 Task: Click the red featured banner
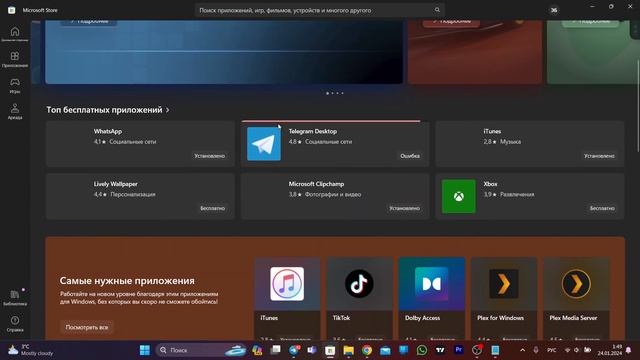[475, 52]
